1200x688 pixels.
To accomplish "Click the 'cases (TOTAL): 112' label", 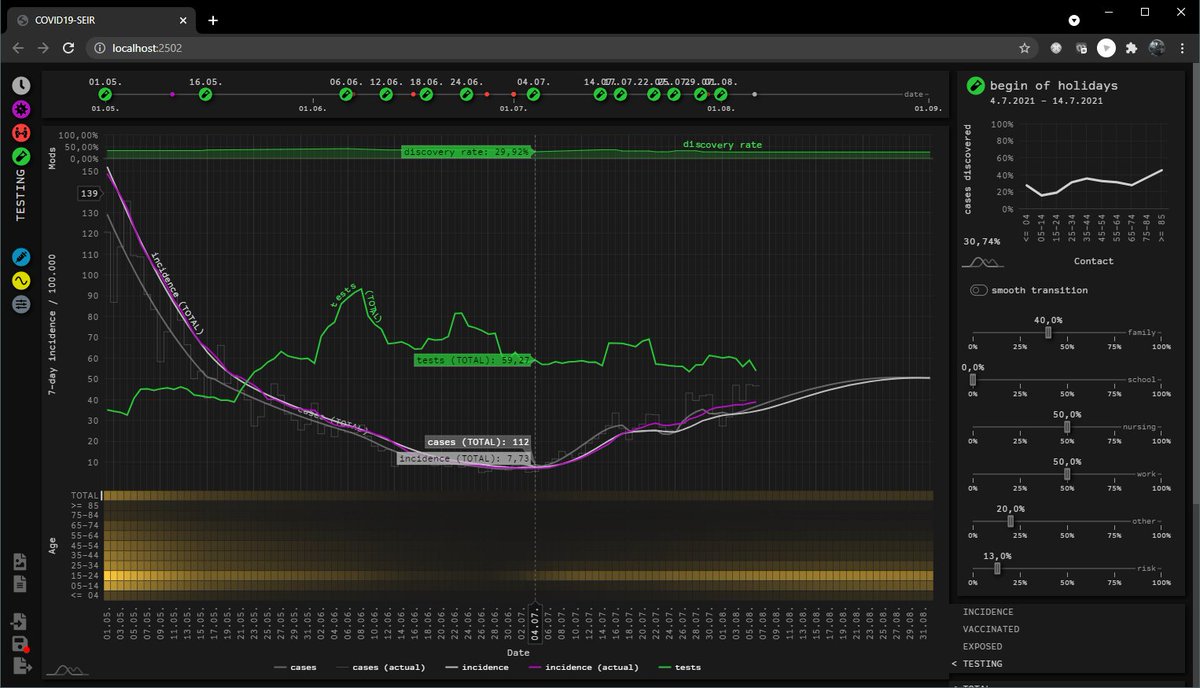I will [478, 441].
